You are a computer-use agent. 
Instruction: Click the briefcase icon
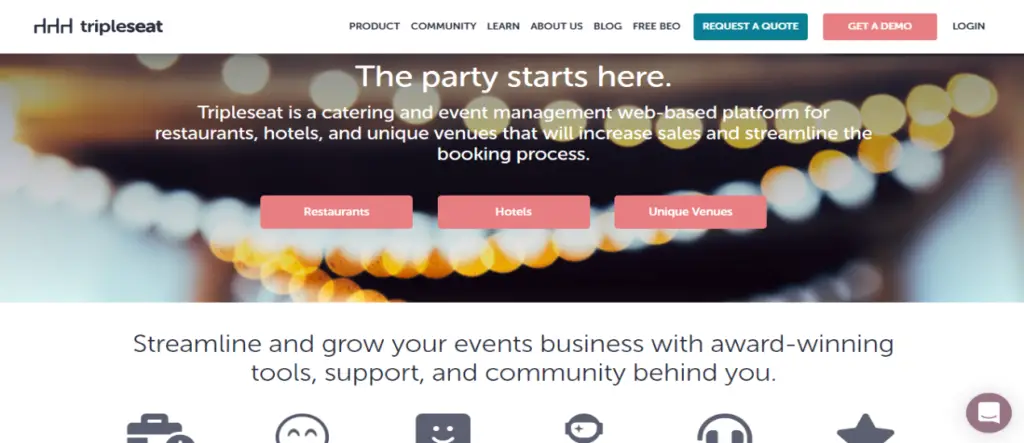tap(159, 429)
